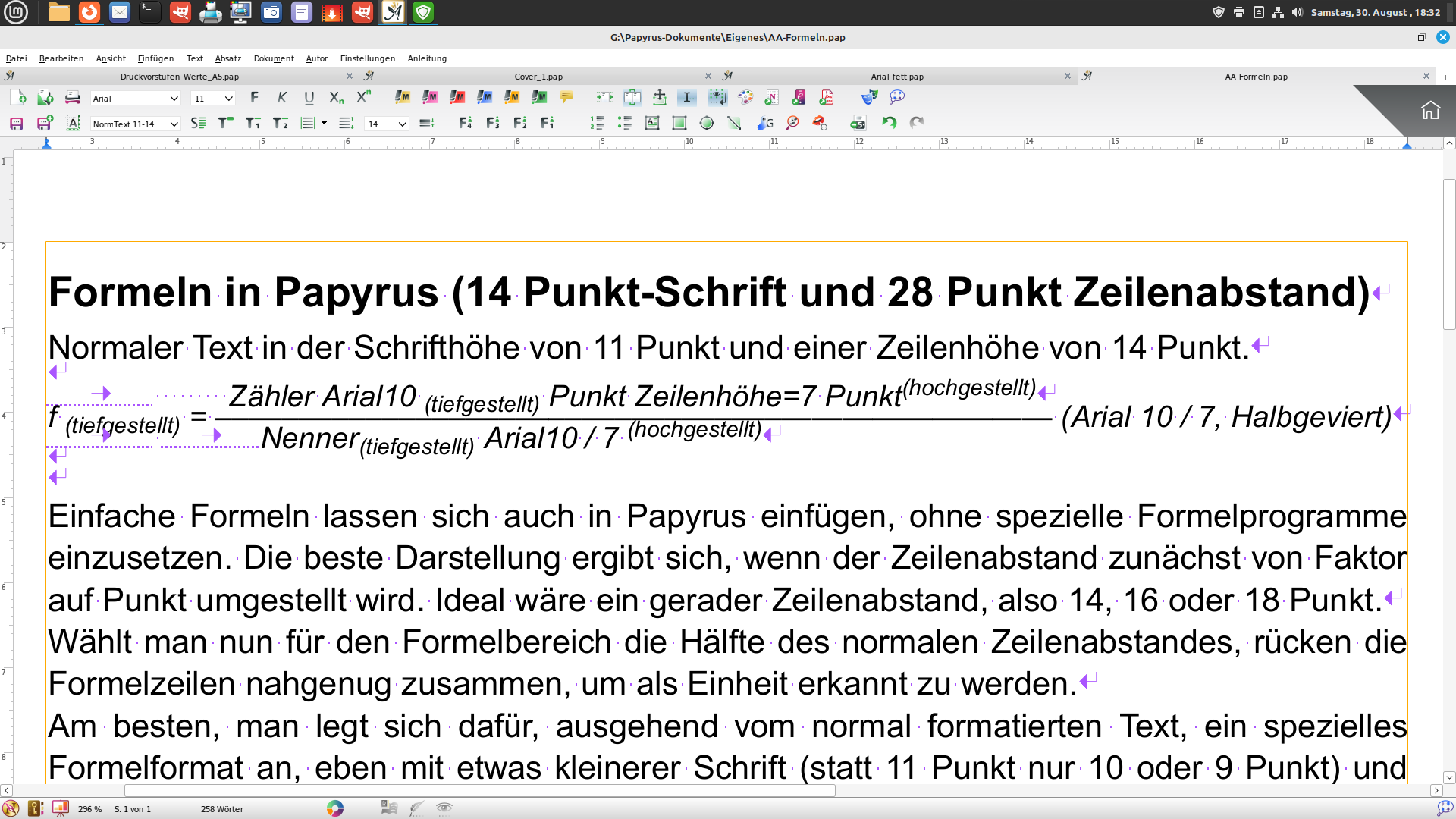Click the vertical scrollbar thumb

[x=1449, y=254]
